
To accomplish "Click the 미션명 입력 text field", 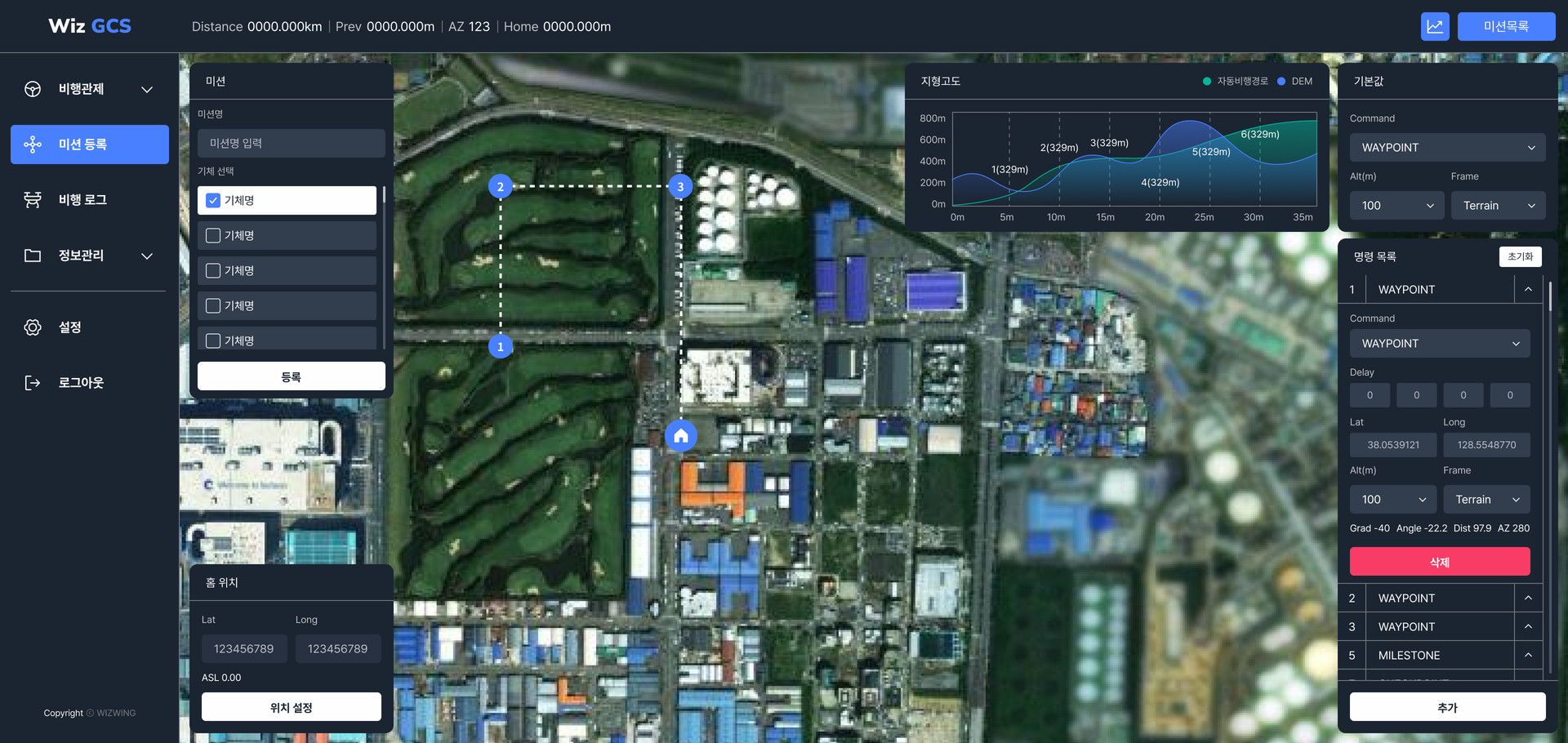I will (292, 143).
